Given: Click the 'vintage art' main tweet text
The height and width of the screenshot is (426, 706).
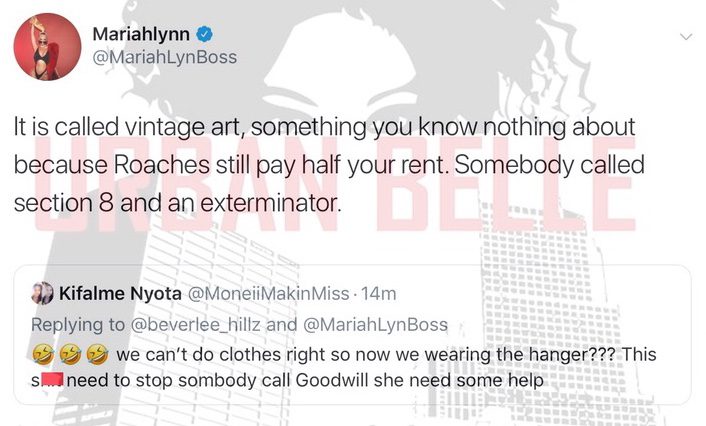Looking at the screenshot, I should point(182,127).
